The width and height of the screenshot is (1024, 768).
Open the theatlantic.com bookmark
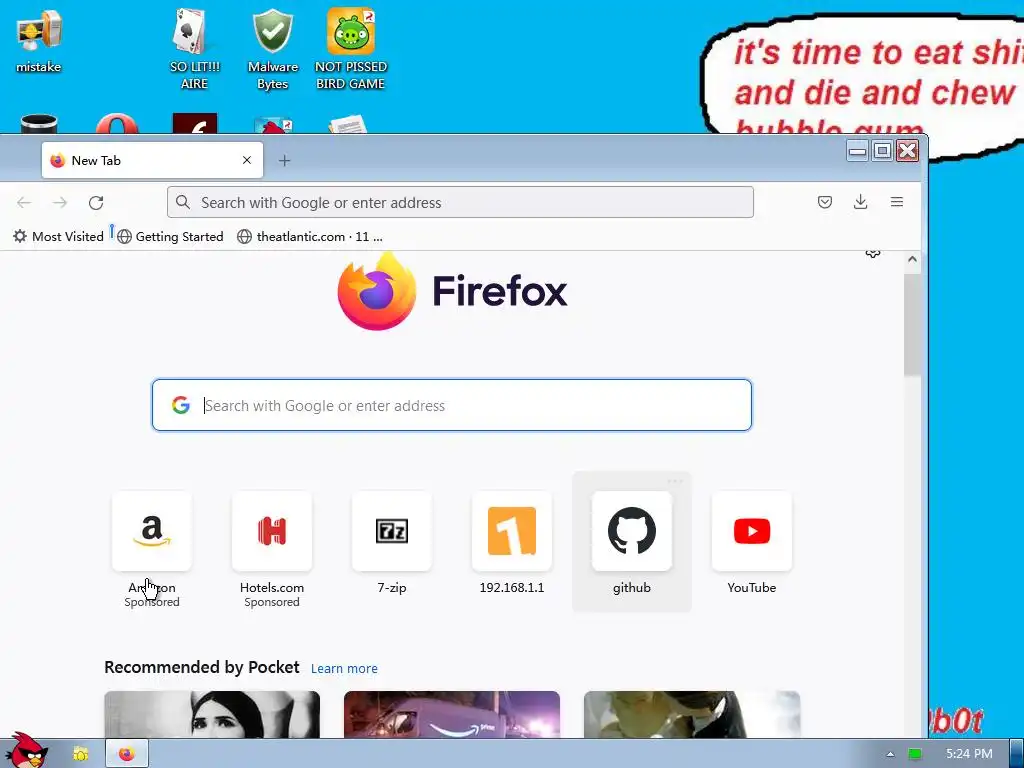point(310,236)
